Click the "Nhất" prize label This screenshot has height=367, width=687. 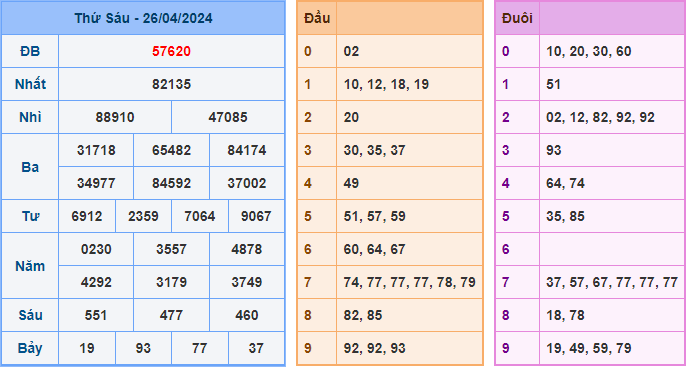pos(30,84)
